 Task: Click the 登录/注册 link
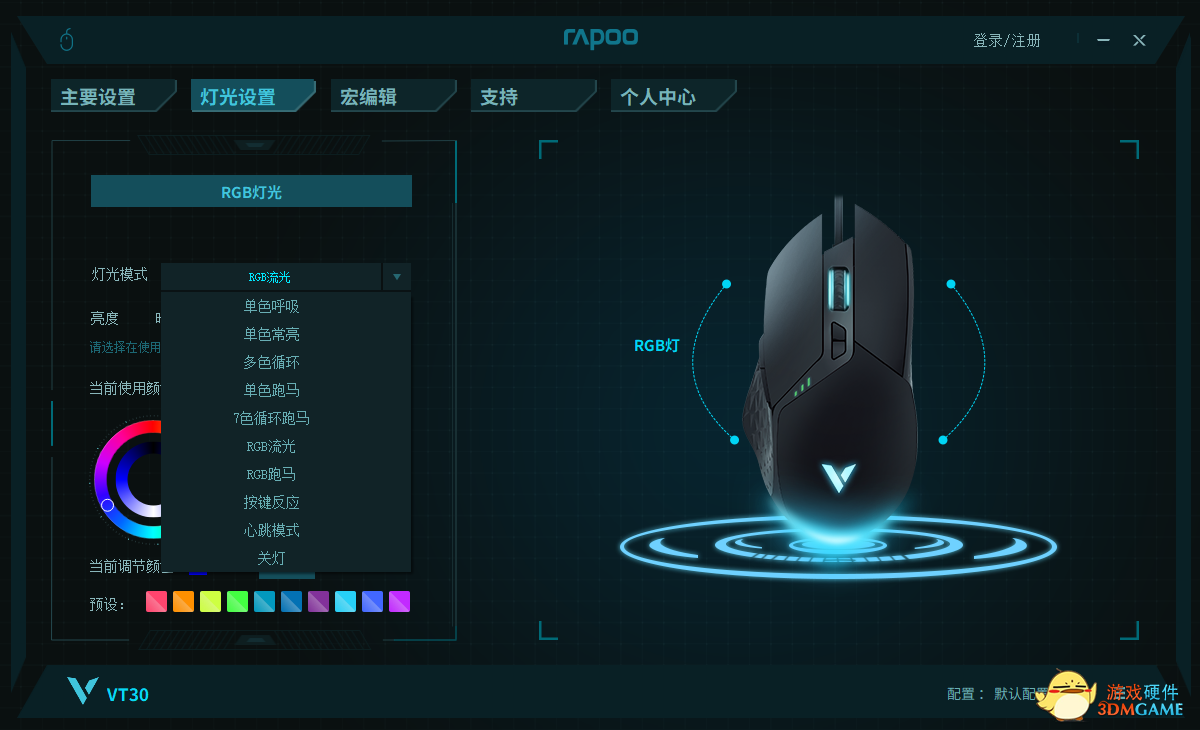pyautogui.click(x=1007, y=40)
